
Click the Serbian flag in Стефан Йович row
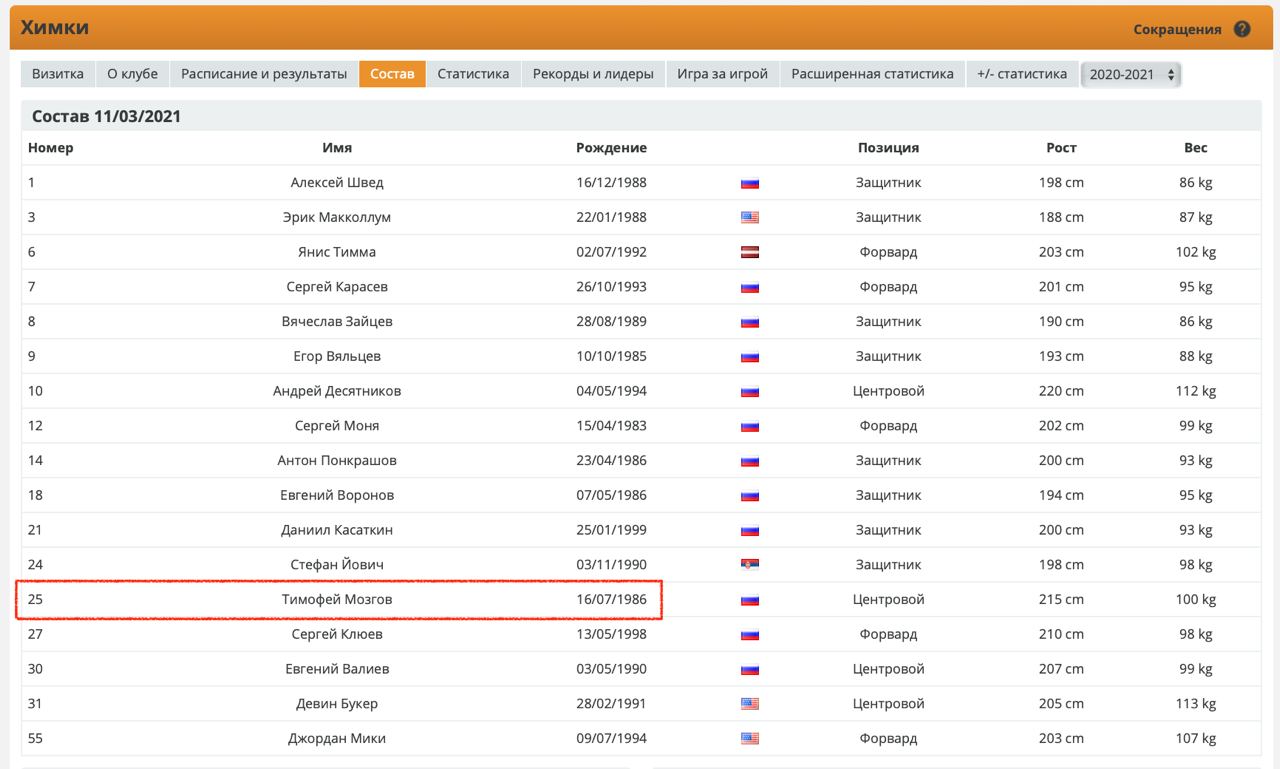pos(750,565)
